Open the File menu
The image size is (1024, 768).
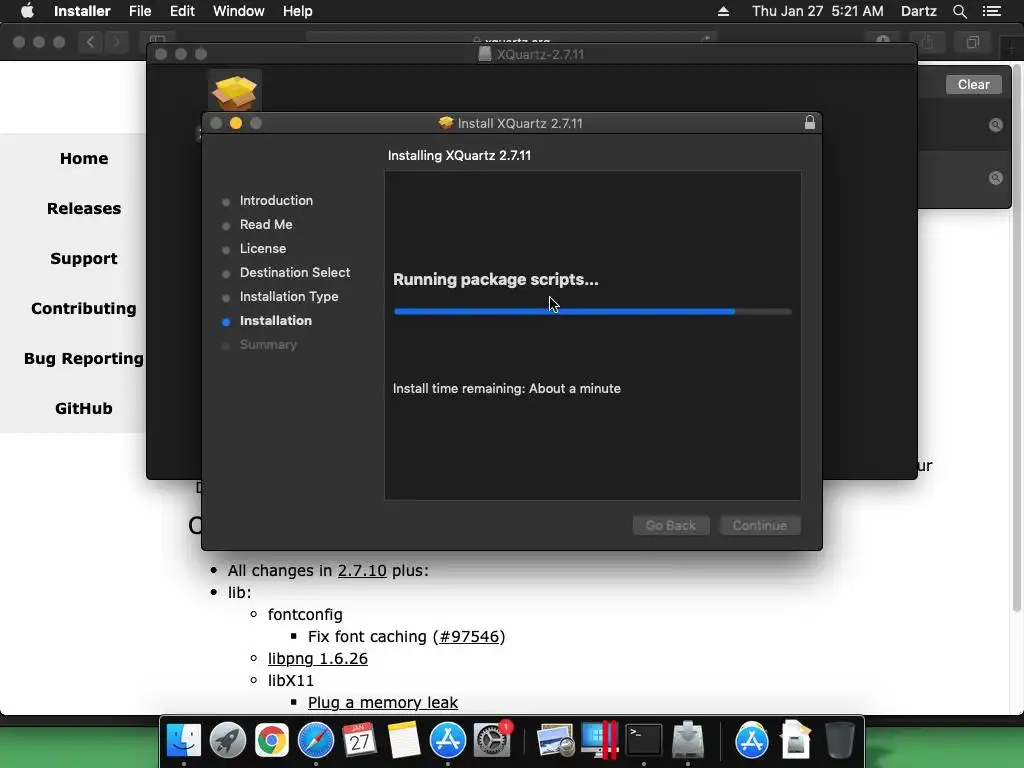pyautogui.click(x=140, y=11)
